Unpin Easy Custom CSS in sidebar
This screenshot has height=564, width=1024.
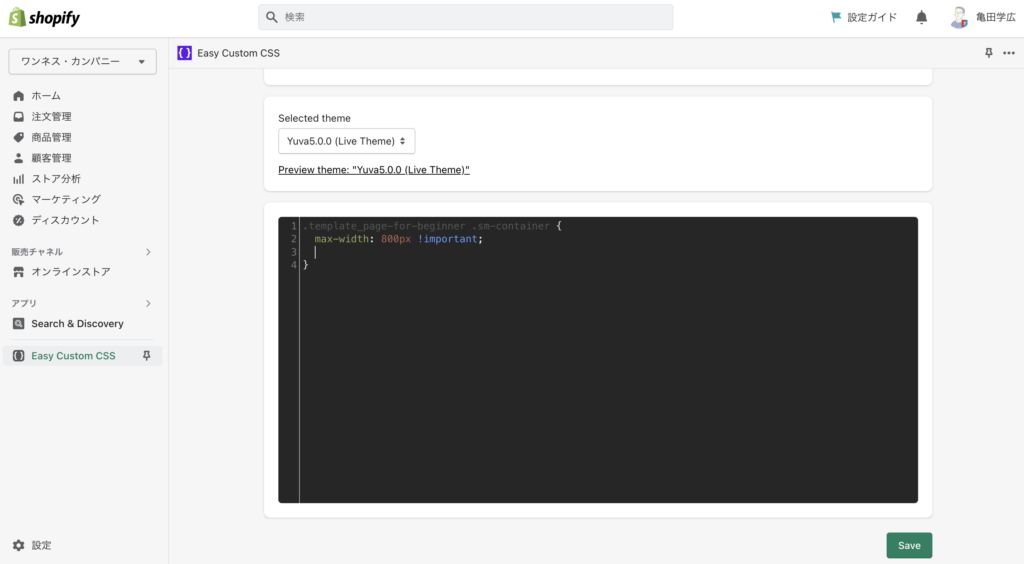[146, 356]
